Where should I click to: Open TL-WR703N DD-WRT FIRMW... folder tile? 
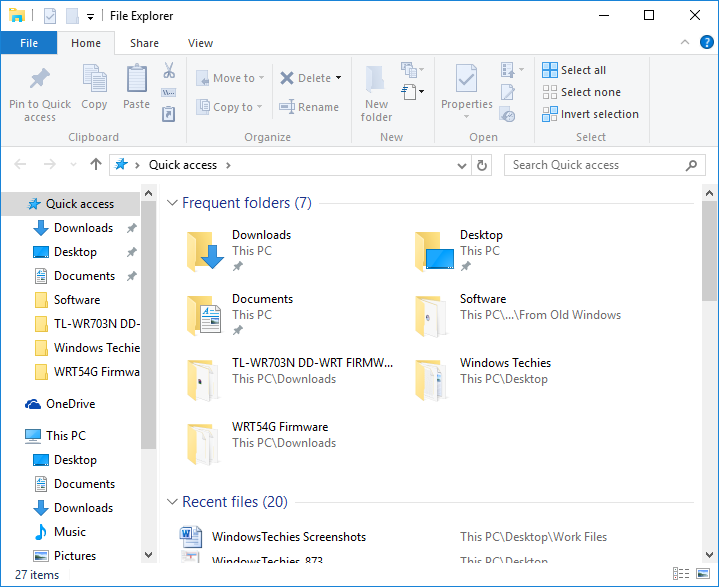point(290,380)
